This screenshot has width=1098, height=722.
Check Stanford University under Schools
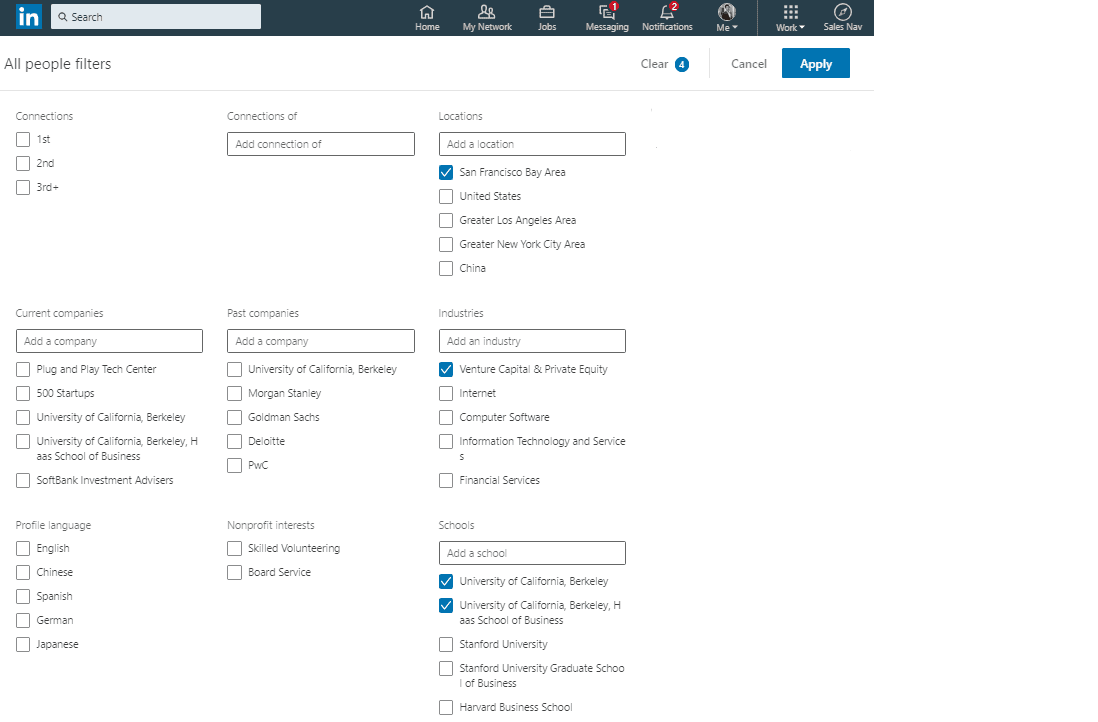click(x=445, y=644)
